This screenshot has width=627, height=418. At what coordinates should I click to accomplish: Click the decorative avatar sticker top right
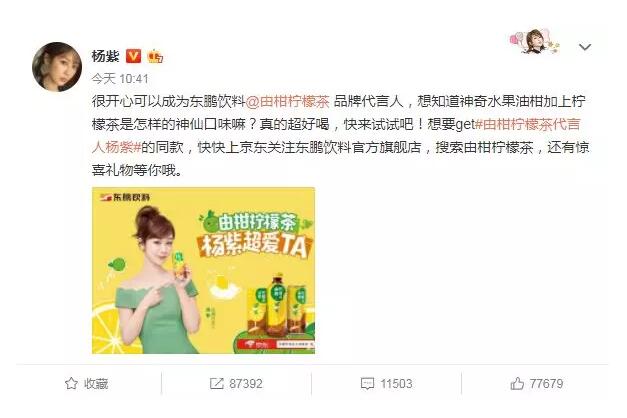535,42
